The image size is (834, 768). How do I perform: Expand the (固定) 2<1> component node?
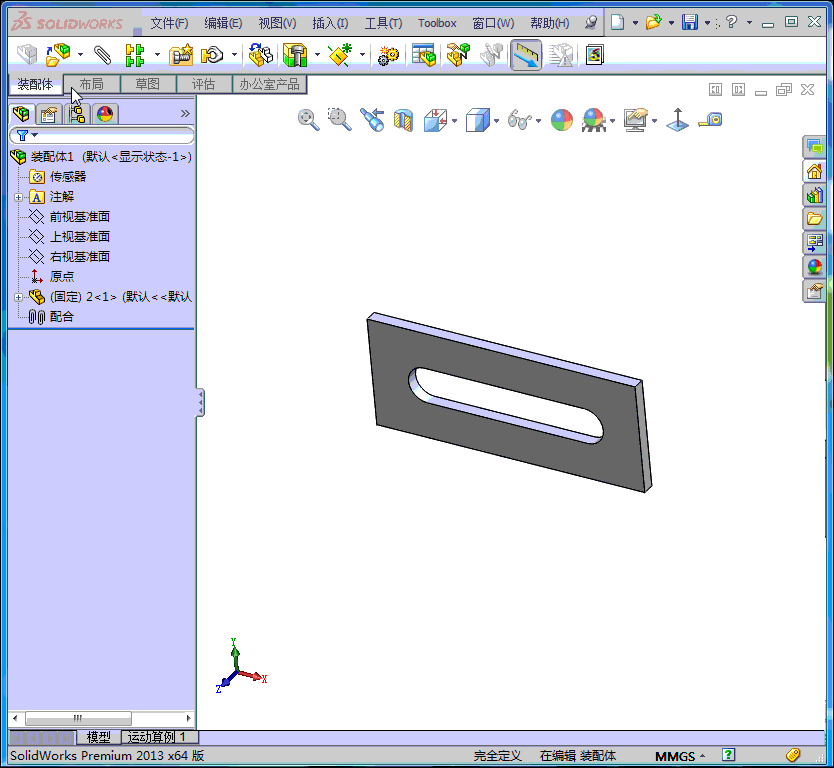pos(18,297)
